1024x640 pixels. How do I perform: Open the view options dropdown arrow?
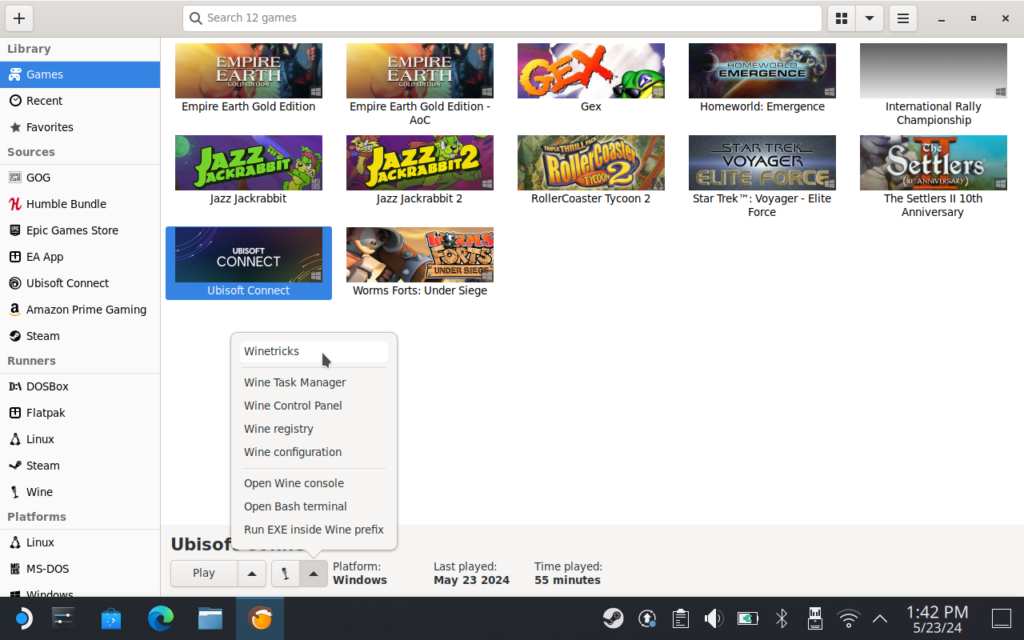click(869, 18)
